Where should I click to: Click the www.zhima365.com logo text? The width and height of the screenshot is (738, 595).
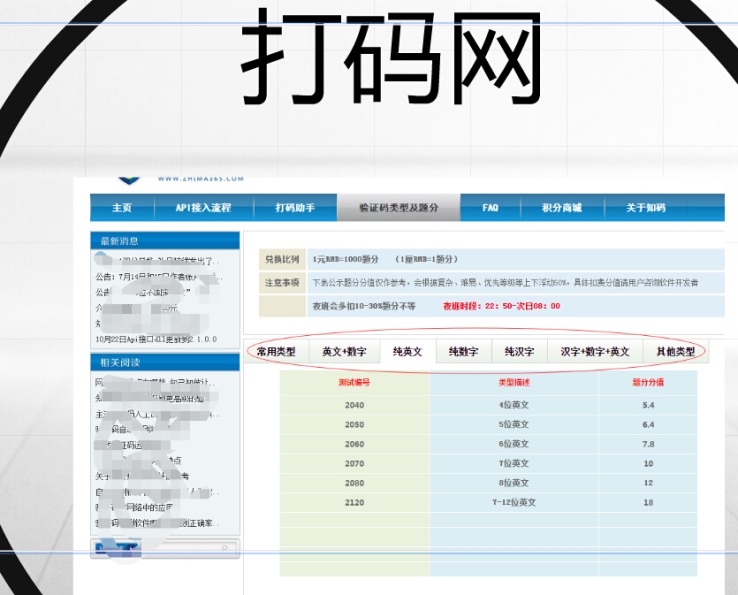pyautogui.click(x=201, y=178)
